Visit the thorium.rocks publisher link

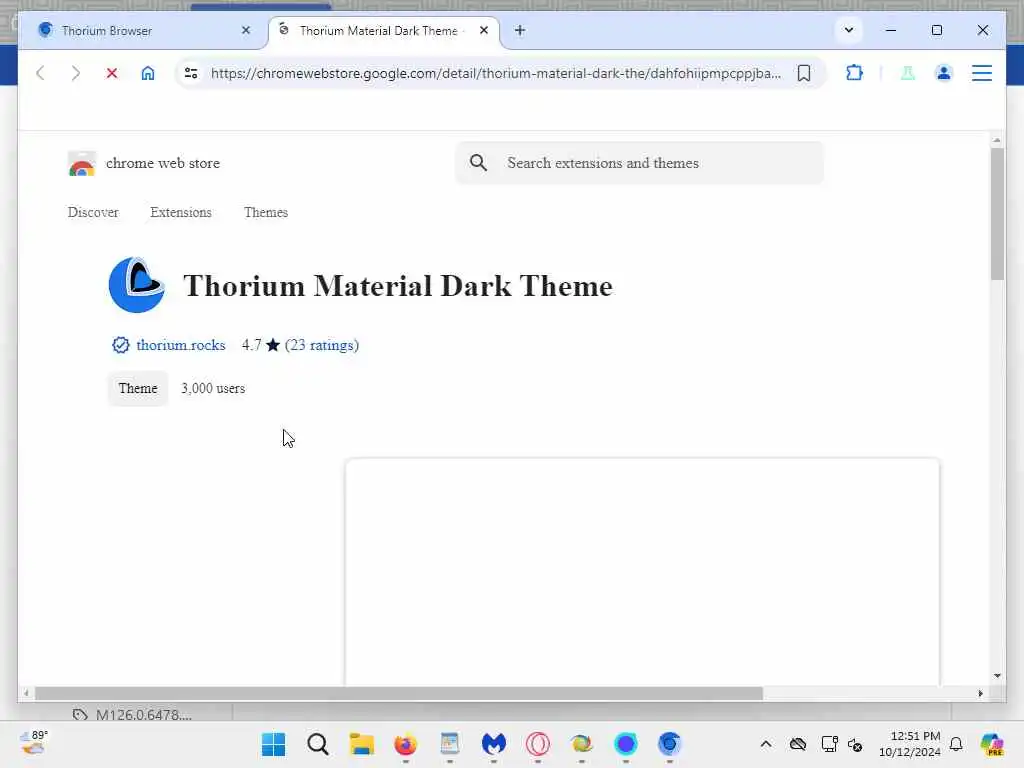pyautogui.click(x=181, y=345)
